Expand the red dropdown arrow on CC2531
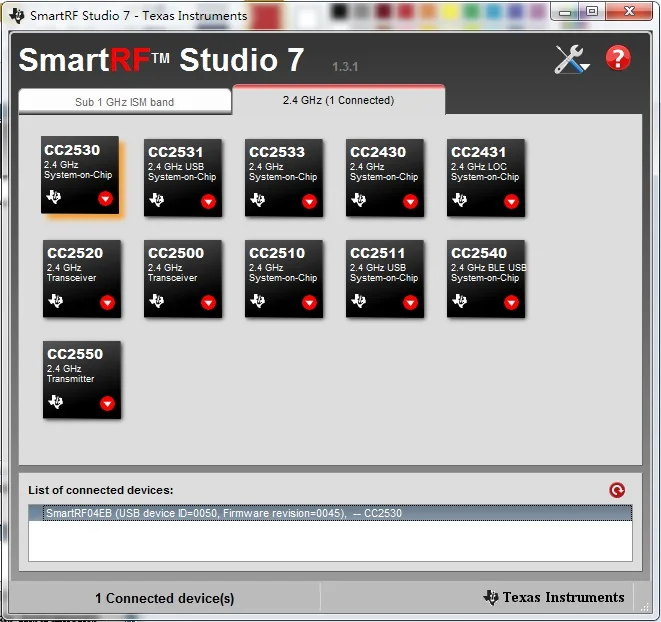661x622 pixels. (208, 202)
